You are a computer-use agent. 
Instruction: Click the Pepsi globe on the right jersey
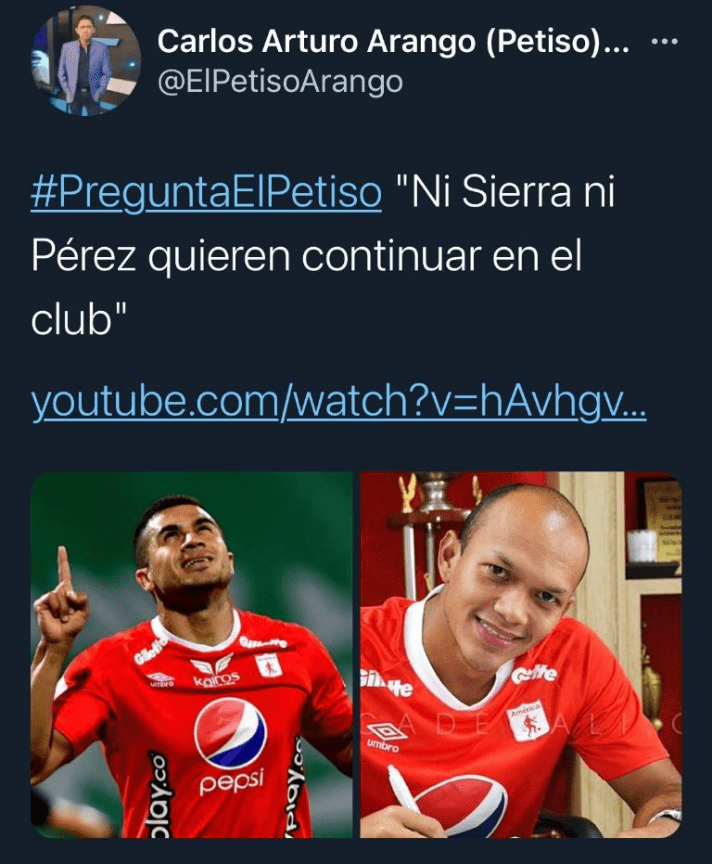pos(459,806)
